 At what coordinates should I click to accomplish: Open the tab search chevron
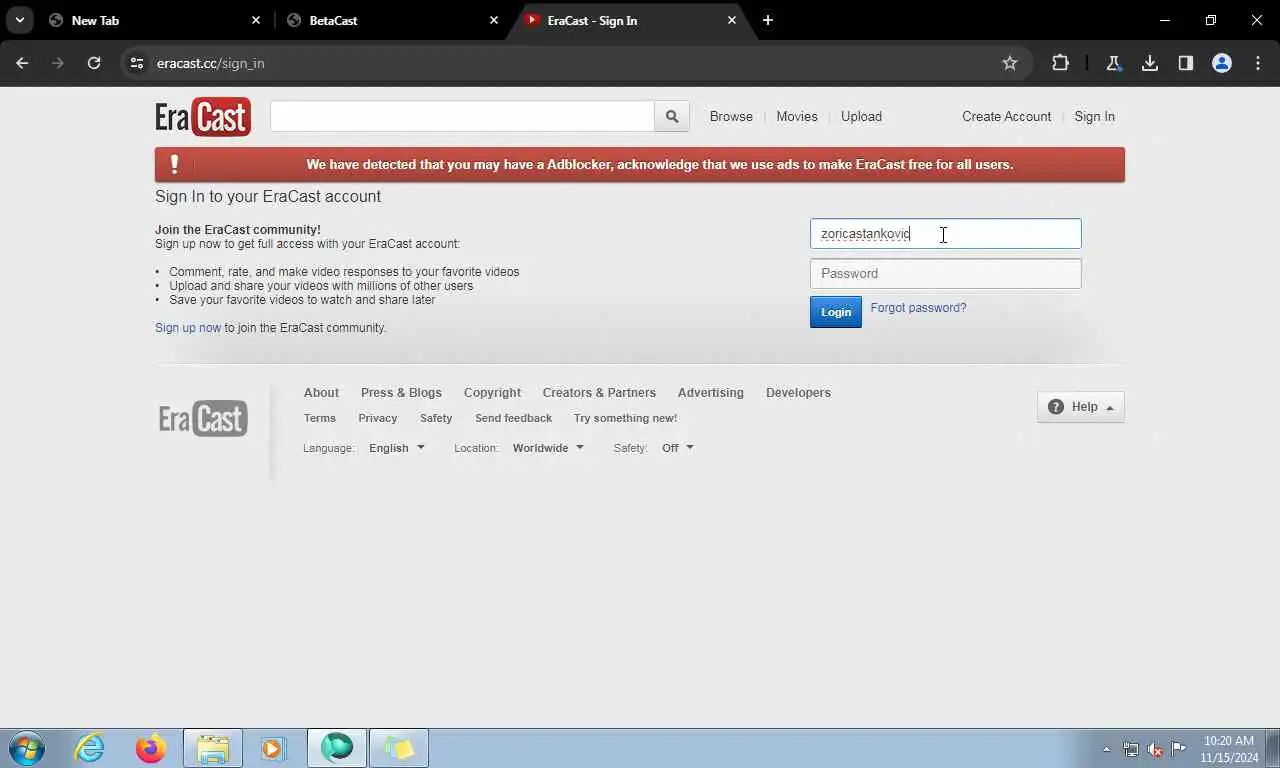pyautogui.click(x=19, y=20)
